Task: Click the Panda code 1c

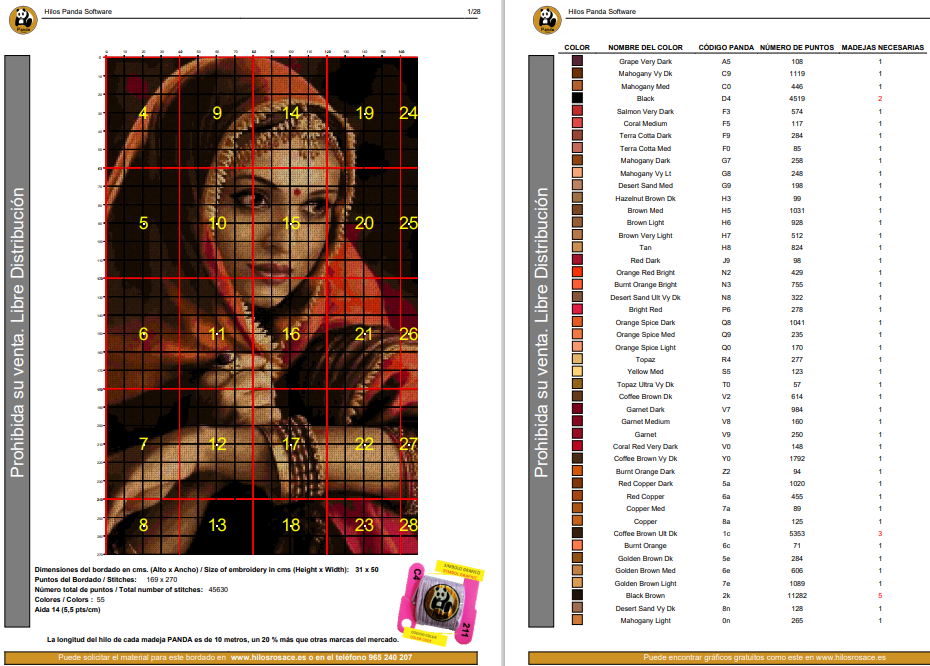Action: tap(726, 533)
